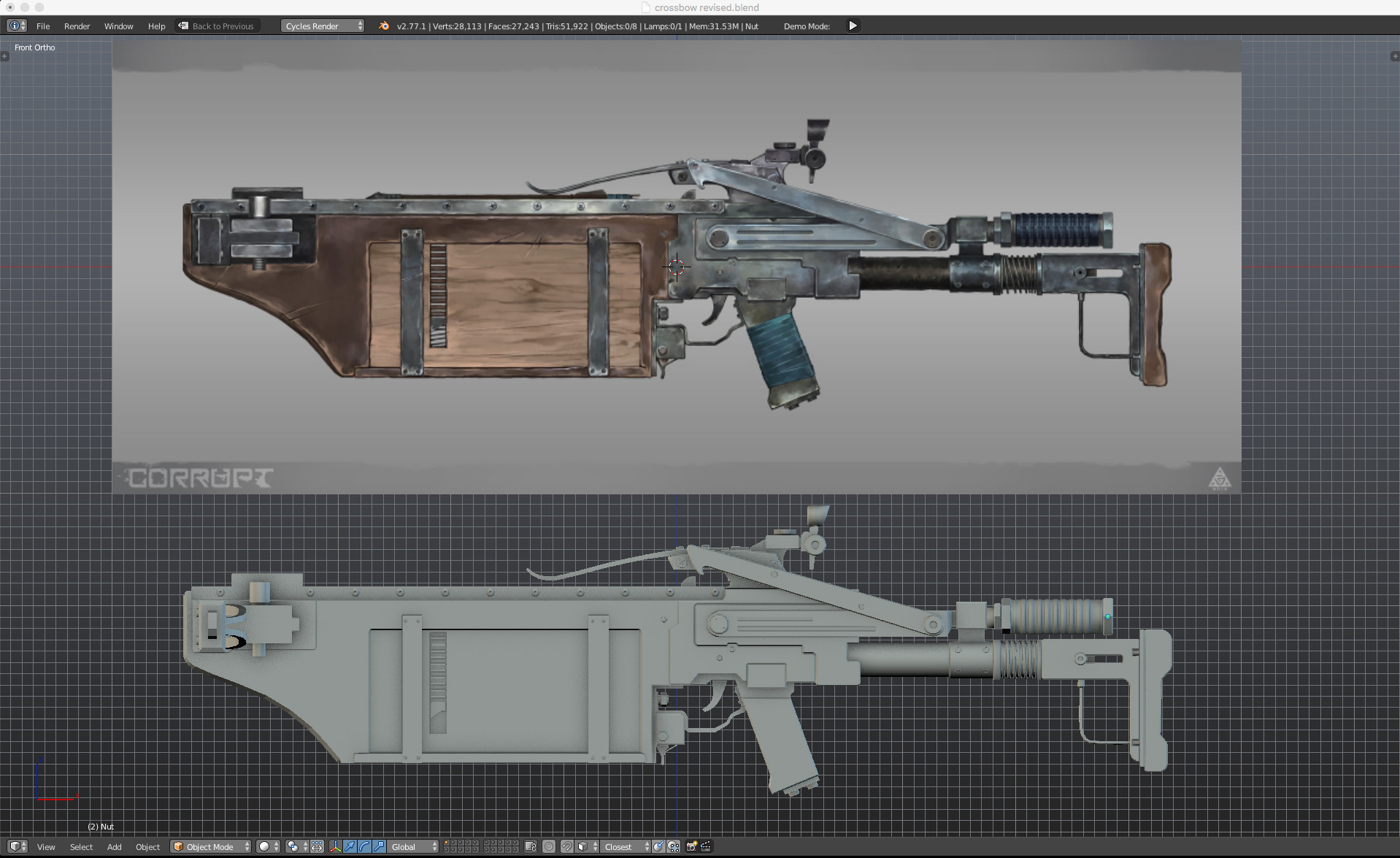1400x858 pixels.
Task: Click the 3D manipulator axes toggle icon
Action: coord(335,846)
